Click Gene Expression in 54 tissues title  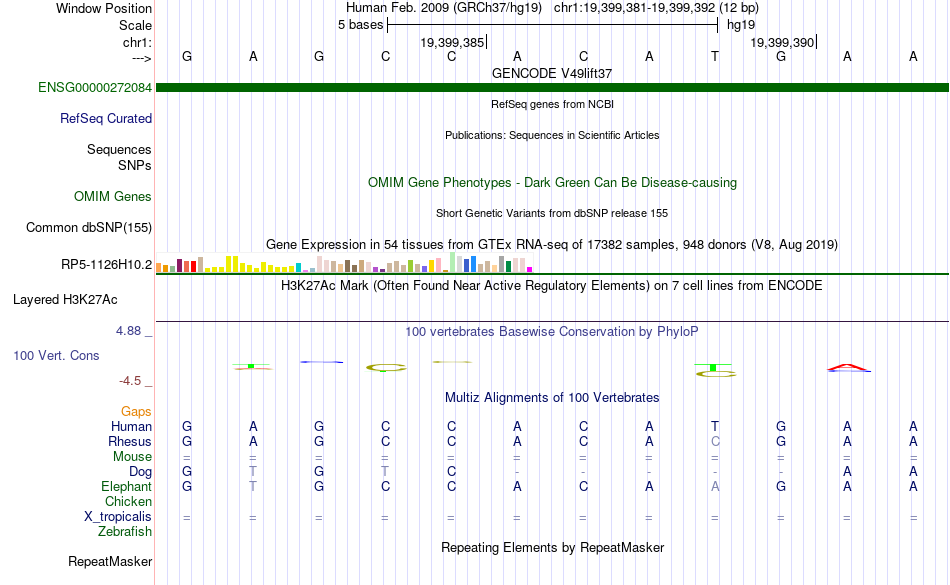coord(552,245)
